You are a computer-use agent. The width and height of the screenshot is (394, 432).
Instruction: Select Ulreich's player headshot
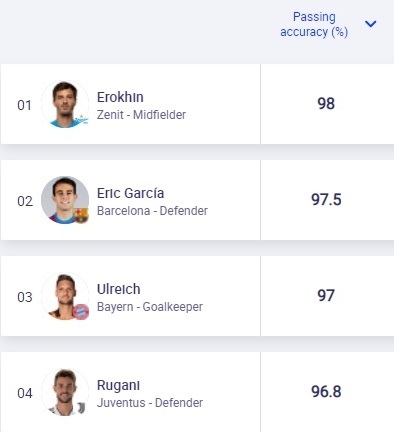(65, 296)
